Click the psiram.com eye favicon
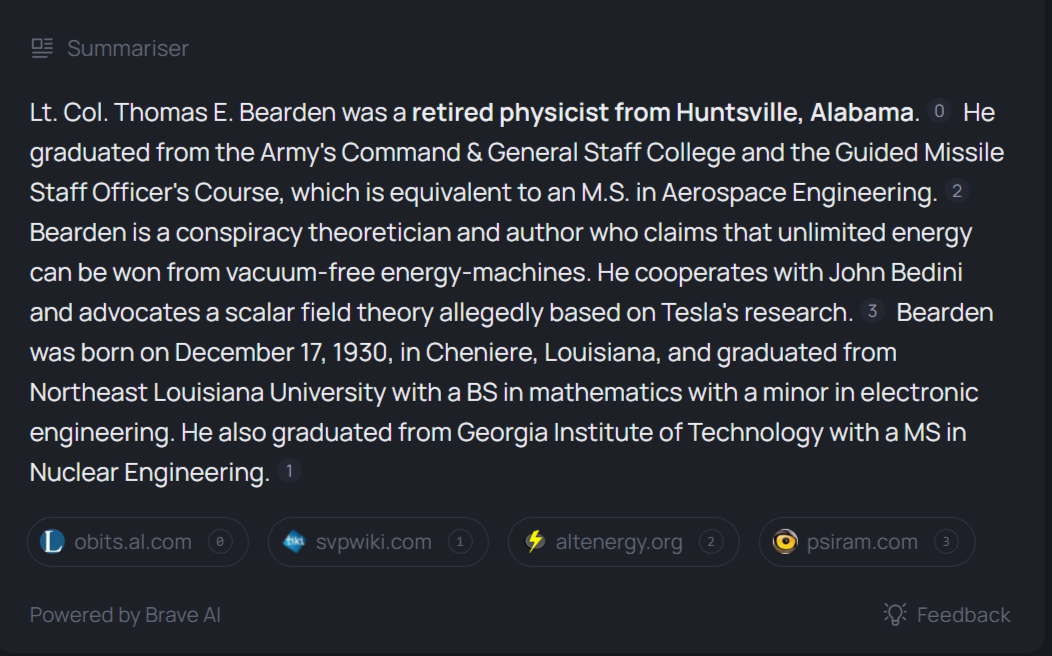 [x=785, y=541]
